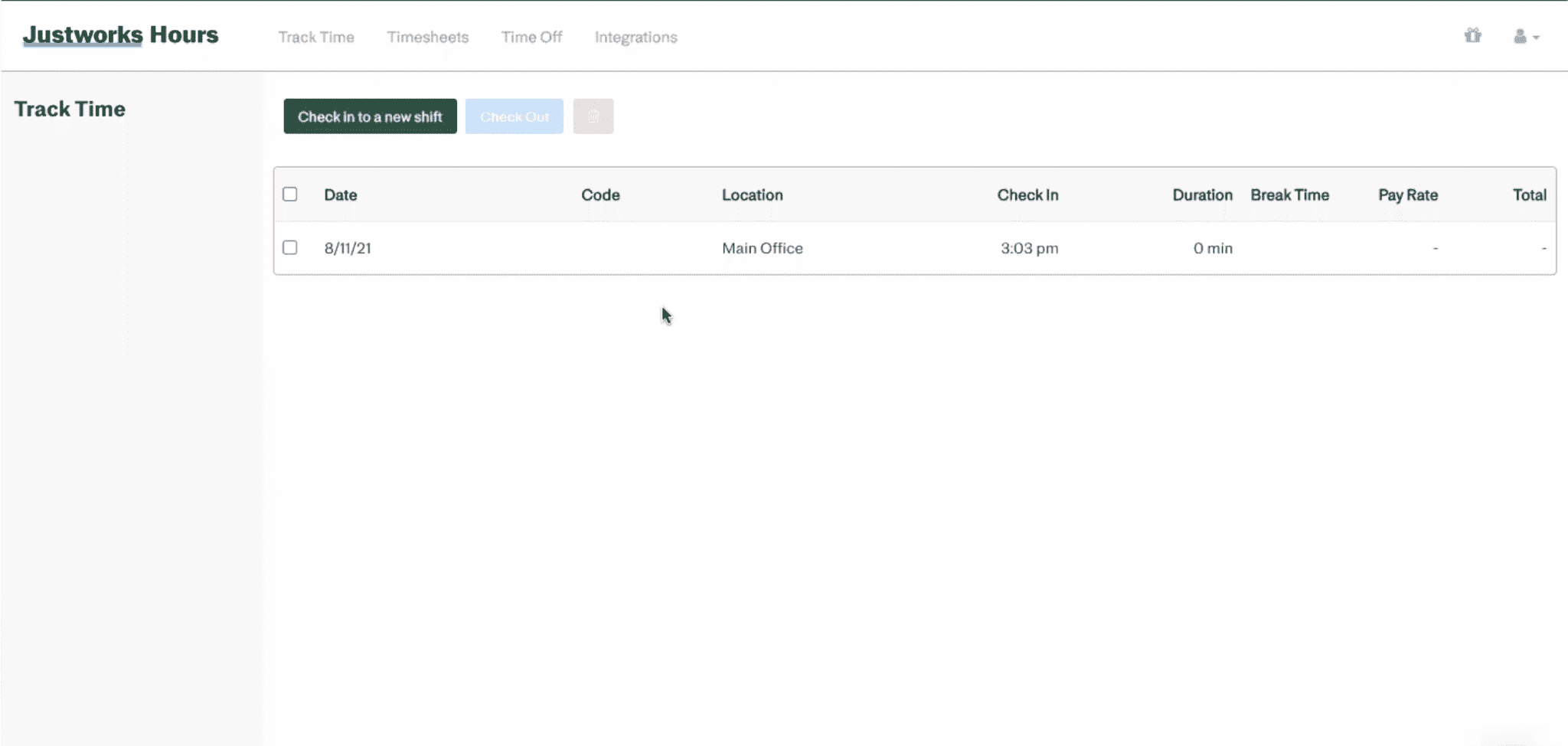This screenshot has width=1568, height=746.
Task: Toggle the select-all checkbox in table header
Action: click(x=290, y=195)
